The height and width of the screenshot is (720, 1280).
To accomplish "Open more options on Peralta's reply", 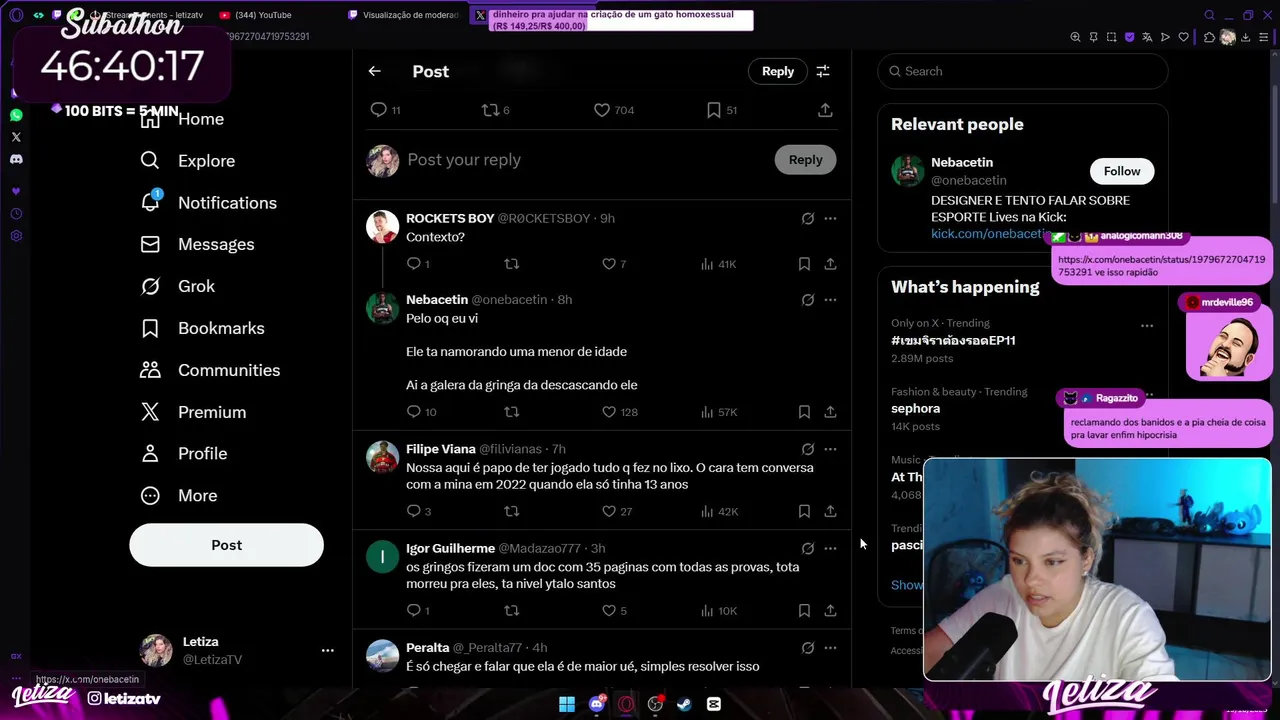I will click(830, 648).
